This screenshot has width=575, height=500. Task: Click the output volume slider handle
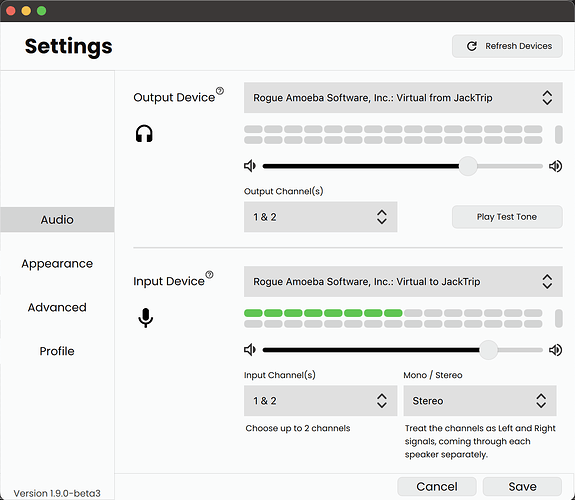pyautogui.click(x=468, y=166)
